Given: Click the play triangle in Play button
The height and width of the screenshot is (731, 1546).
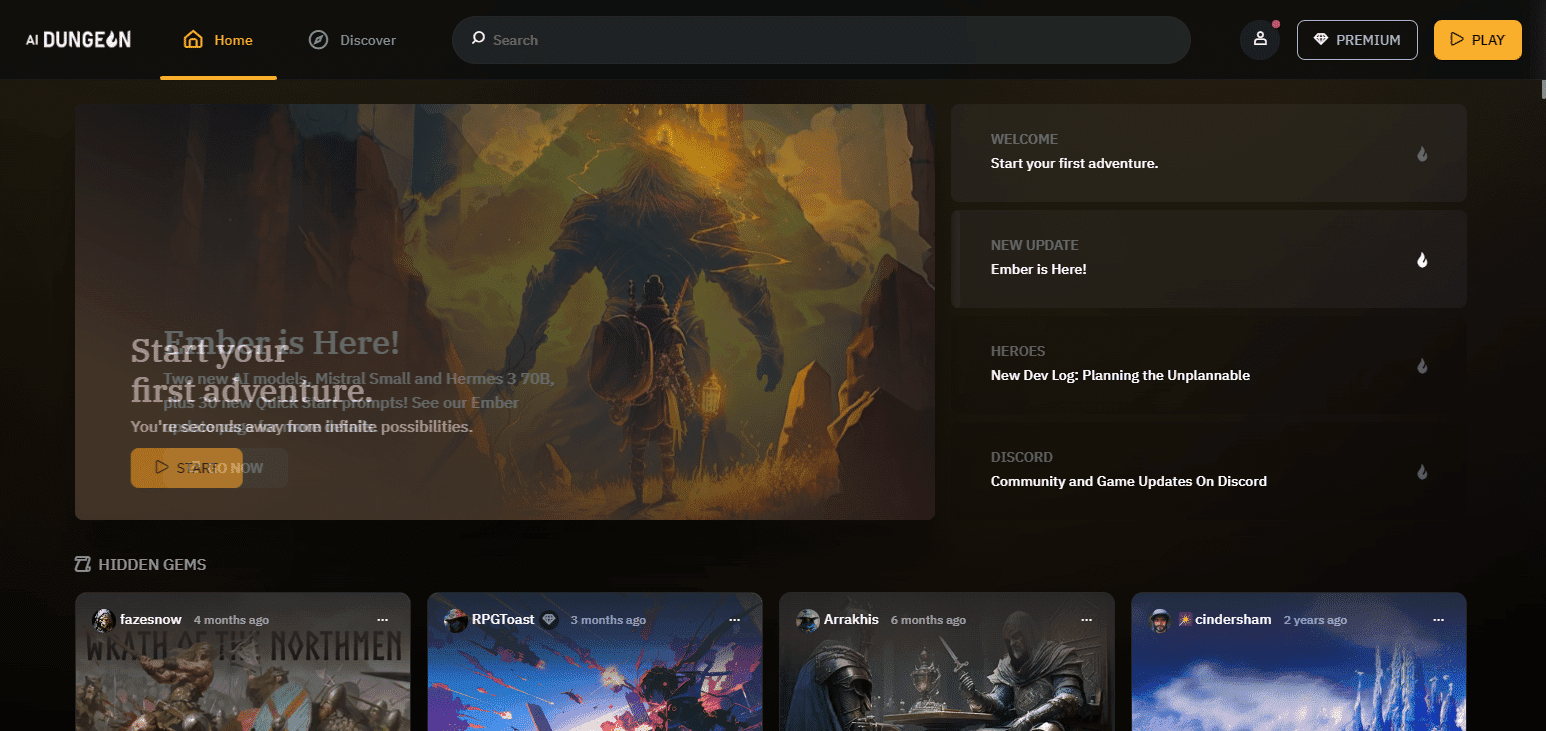Looking at the screenshot, I should 1456,40.
